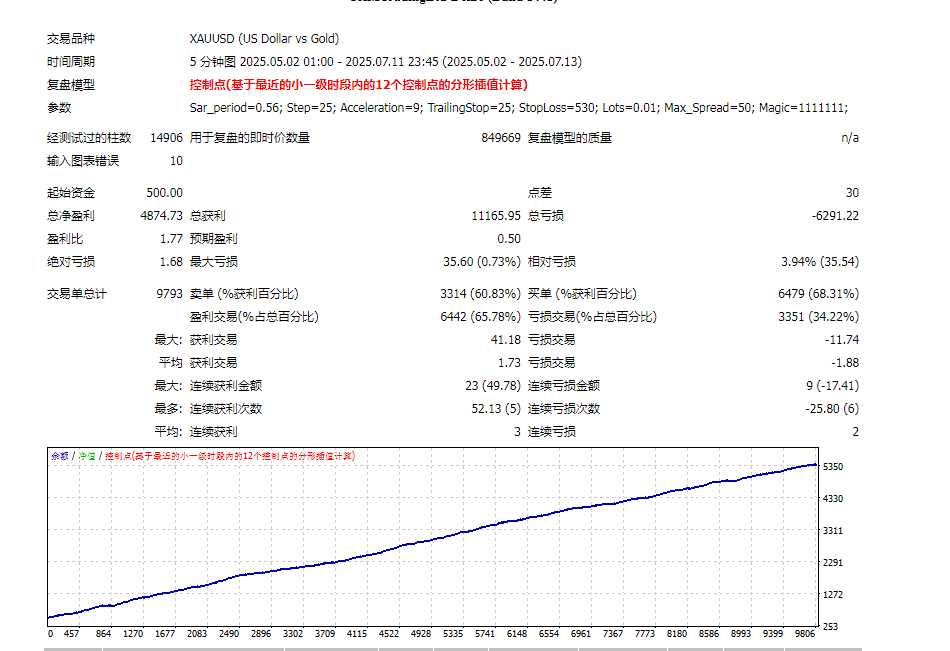Click chart y-axis label 253
The width and height of the screenshot is (950, 651).
(x=831, y=627)
